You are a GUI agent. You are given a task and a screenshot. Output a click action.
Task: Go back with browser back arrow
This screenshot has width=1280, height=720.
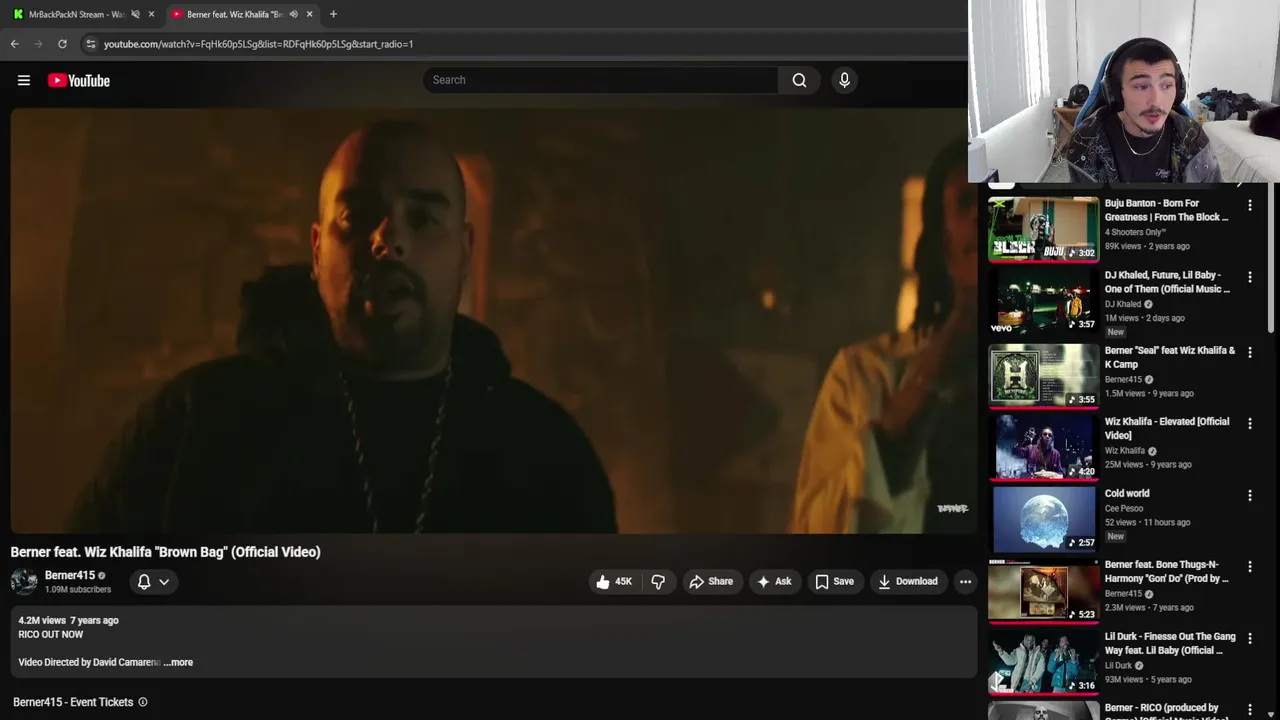pyautogui.click(x=14, y=44)
